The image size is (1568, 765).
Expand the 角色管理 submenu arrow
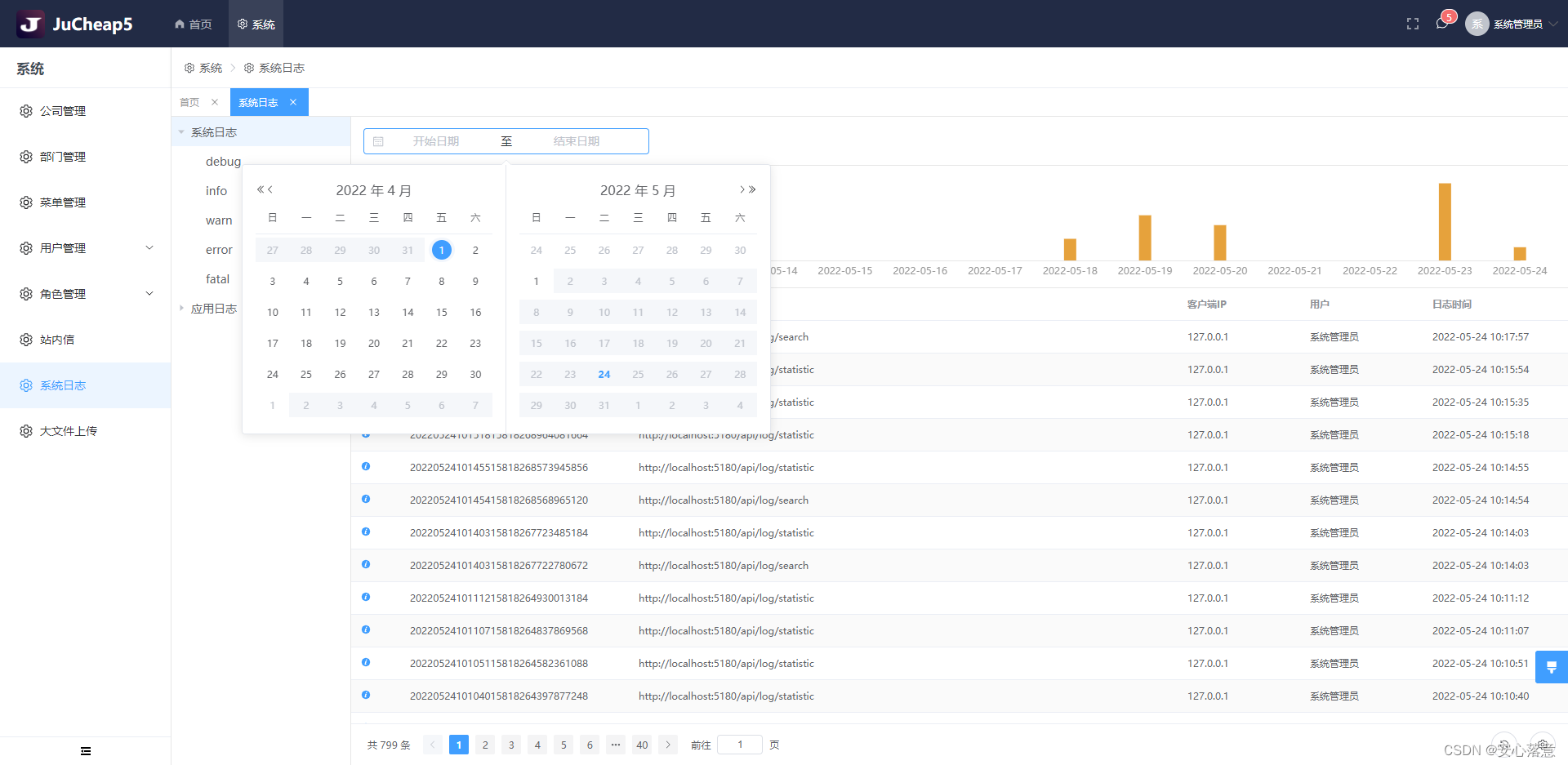pos(149,294)
